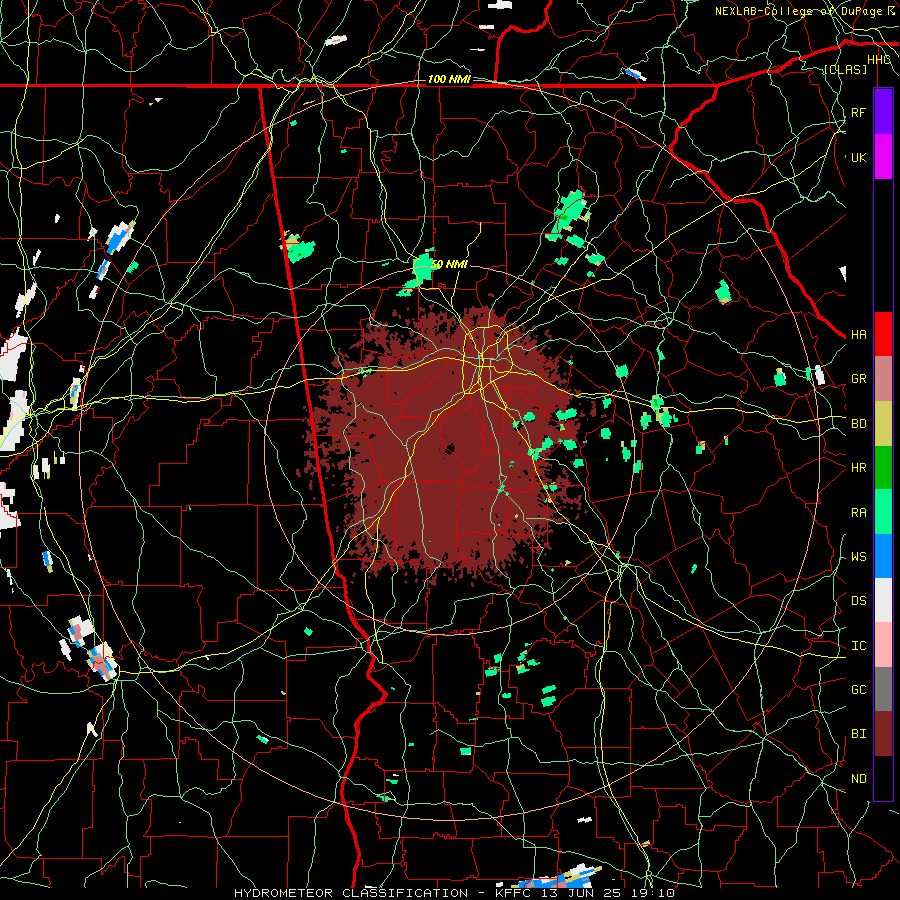Pick the light green RA legend swatch
This screenshot has width=900, height=900.
pos(883,512)
